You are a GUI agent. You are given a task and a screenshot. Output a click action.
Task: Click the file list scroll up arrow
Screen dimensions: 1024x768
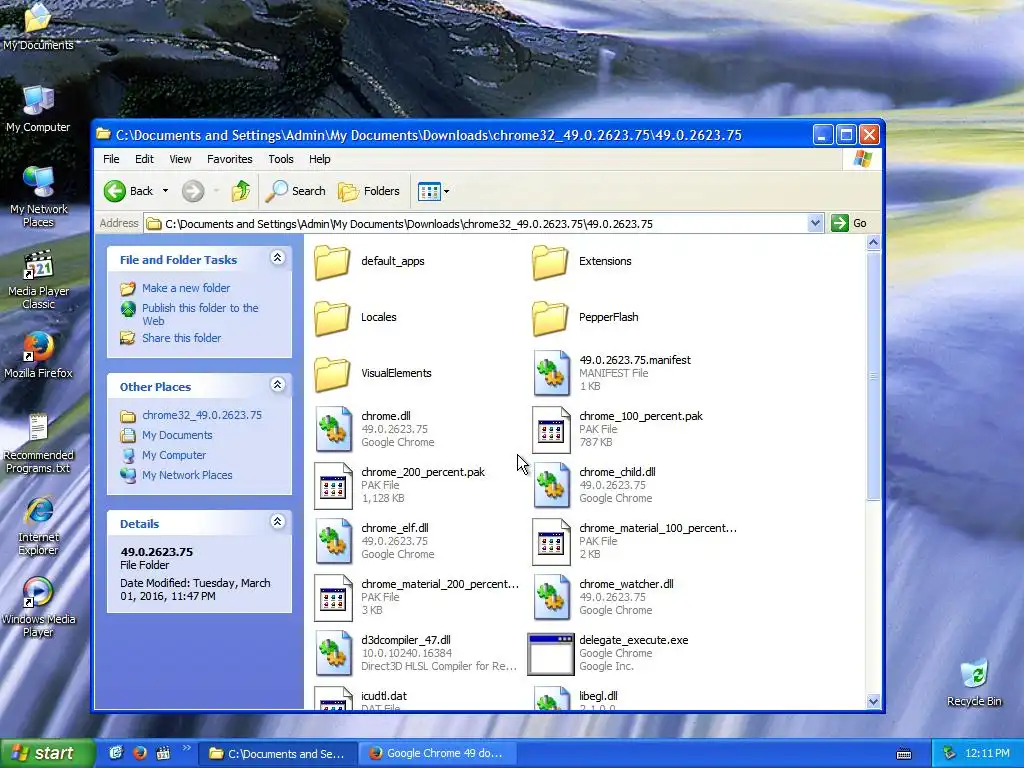873,242
